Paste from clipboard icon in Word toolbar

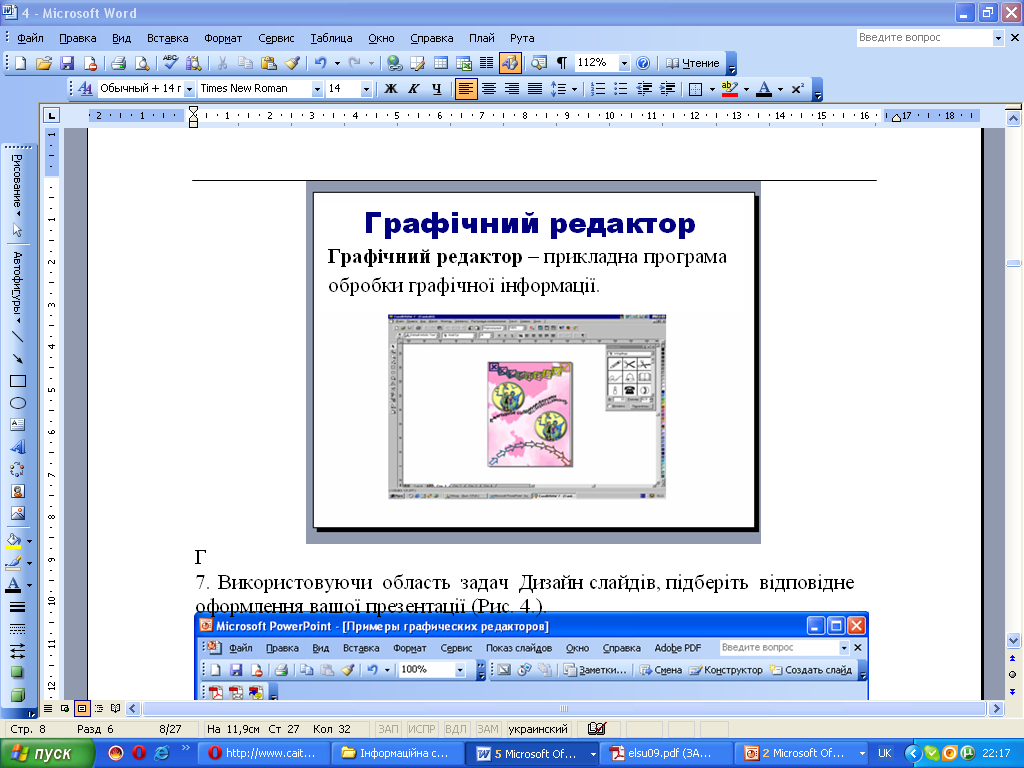[268, 63]
